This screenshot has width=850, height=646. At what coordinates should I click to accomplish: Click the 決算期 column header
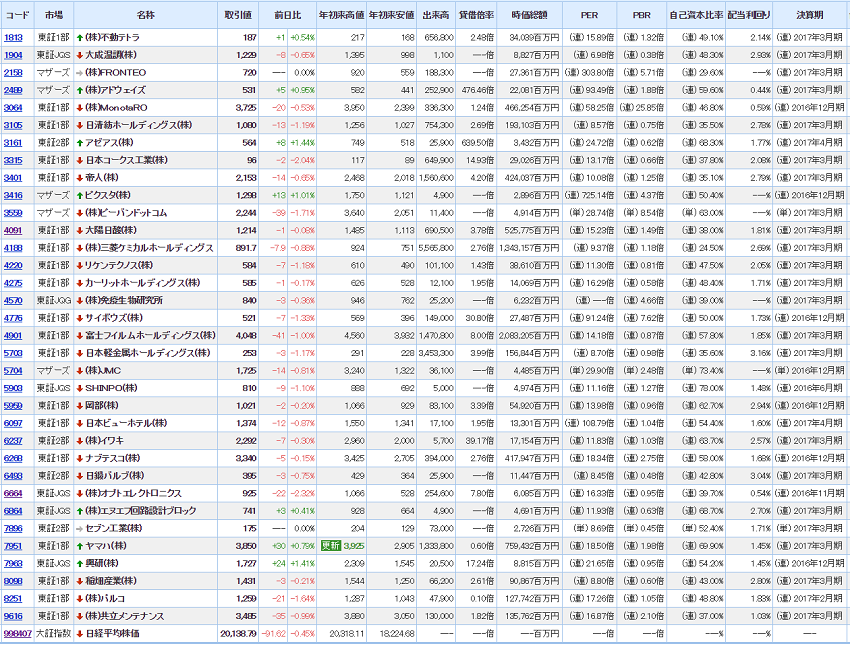pyautogui.click(x=810, y=15)
